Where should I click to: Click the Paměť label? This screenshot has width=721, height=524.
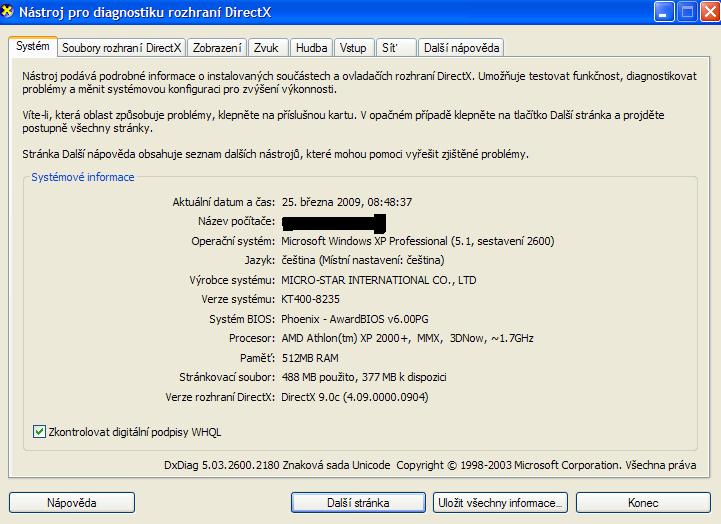click(x=258, y=358)
